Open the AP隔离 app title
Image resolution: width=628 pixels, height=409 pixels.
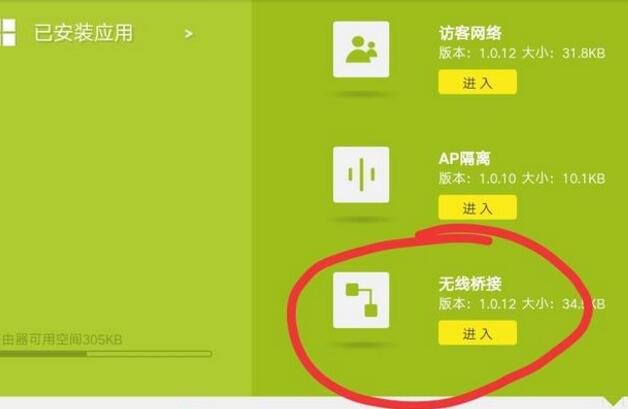click(x=465, y=159)
